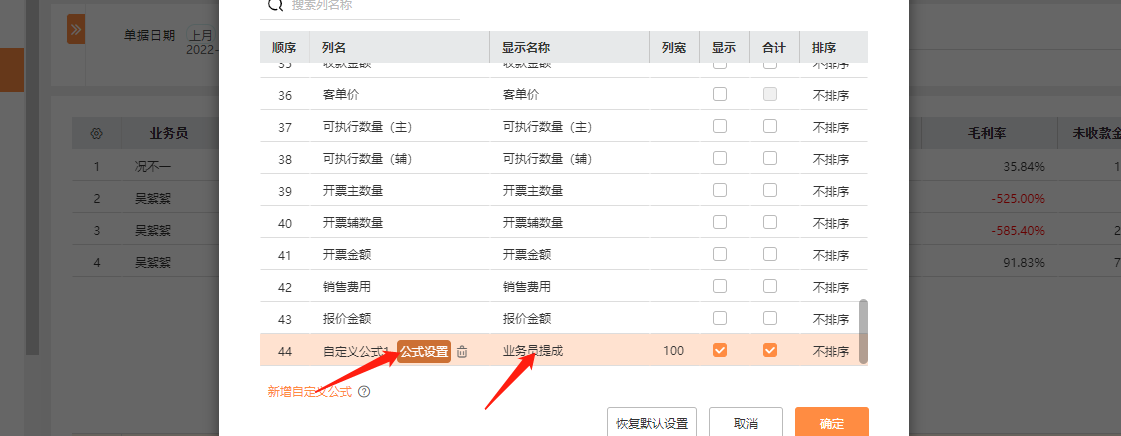Click 公式设置 button on row 44

424,351
